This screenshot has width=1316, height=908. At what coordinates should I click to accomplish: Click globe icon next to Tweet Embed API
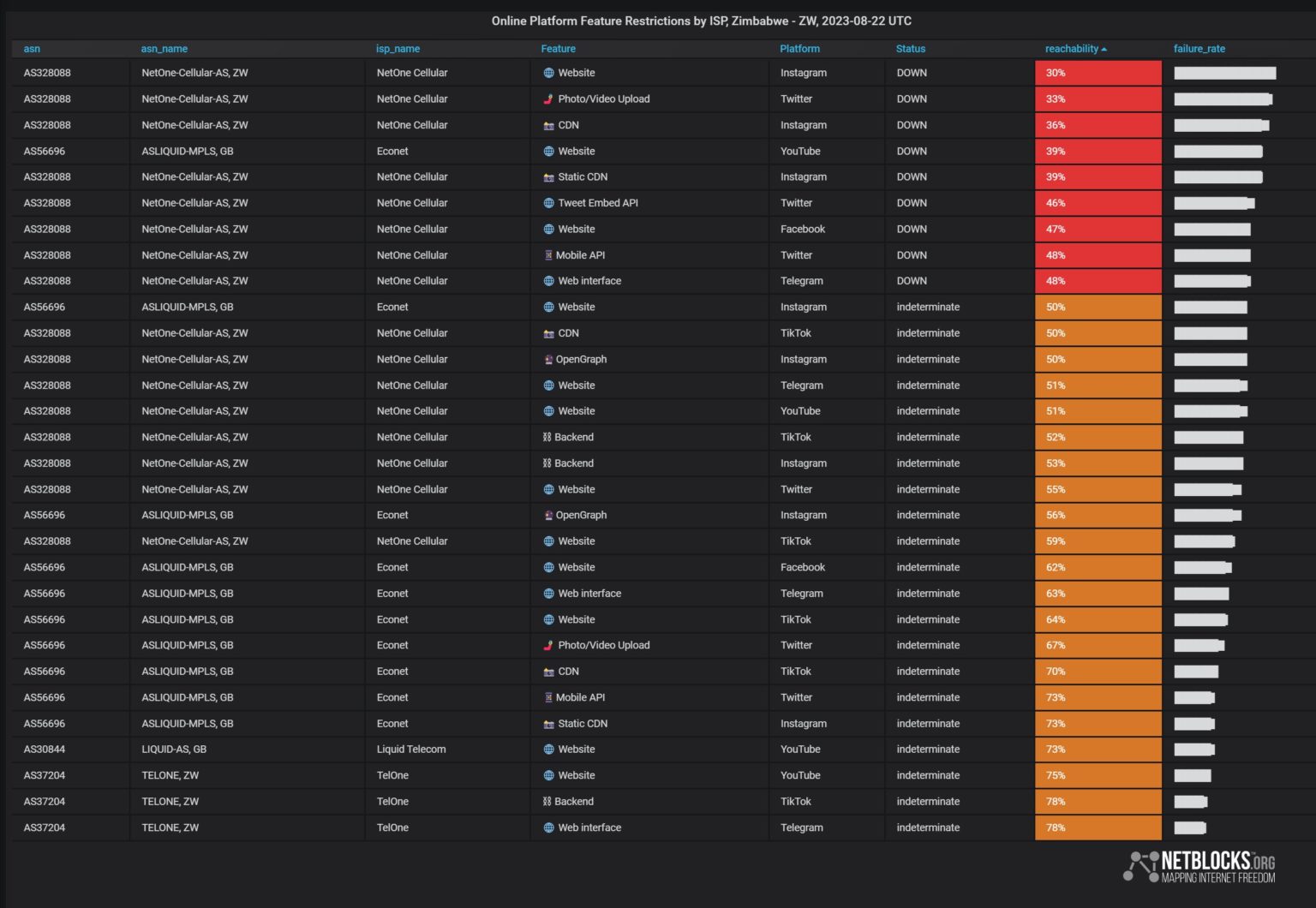pyautogui.click(x=548, y=204)
